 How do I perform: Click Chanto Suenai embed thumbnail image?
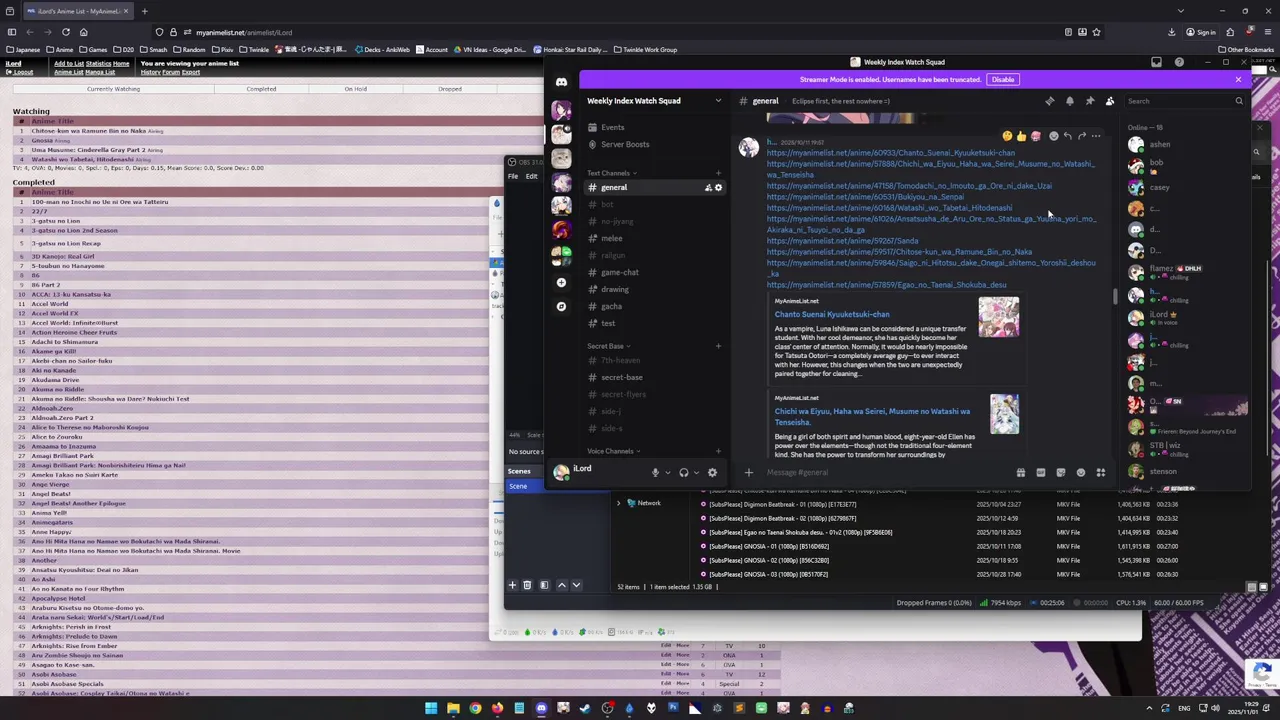click(999, 316)
